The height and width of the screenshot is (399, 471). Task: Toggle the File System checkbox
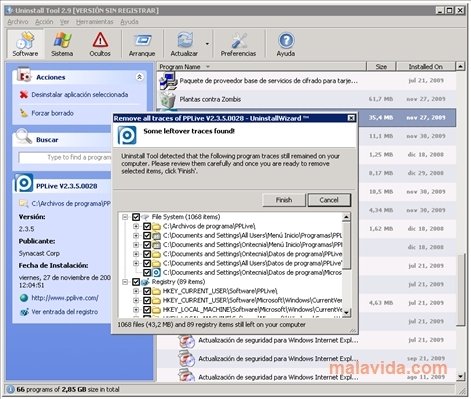[136, 217]
